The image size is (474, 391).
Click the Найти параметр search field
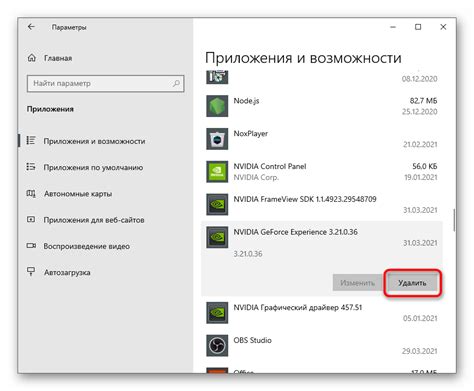point(105,83)
